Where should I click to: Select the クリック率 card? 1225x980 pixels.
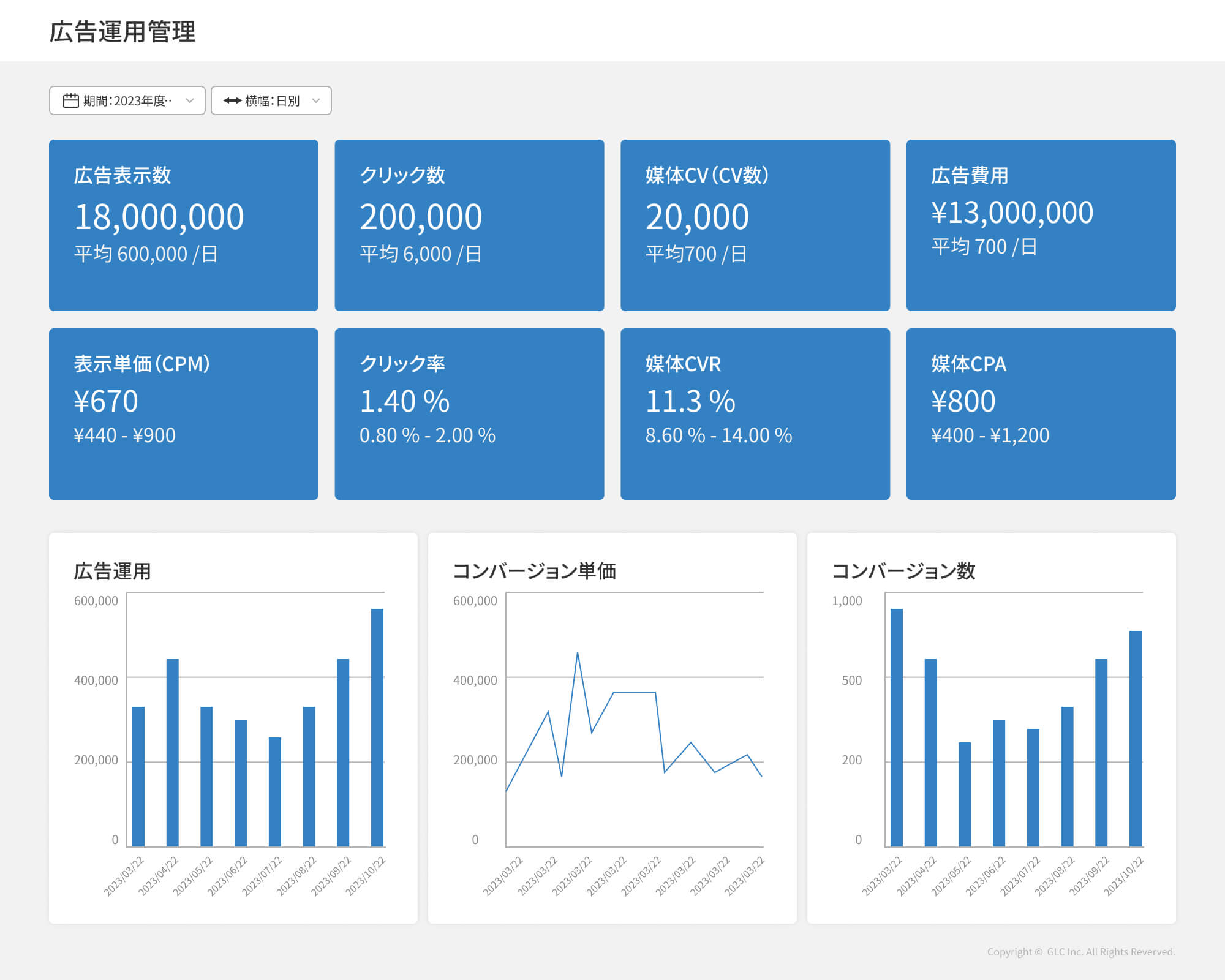[469, 414]
